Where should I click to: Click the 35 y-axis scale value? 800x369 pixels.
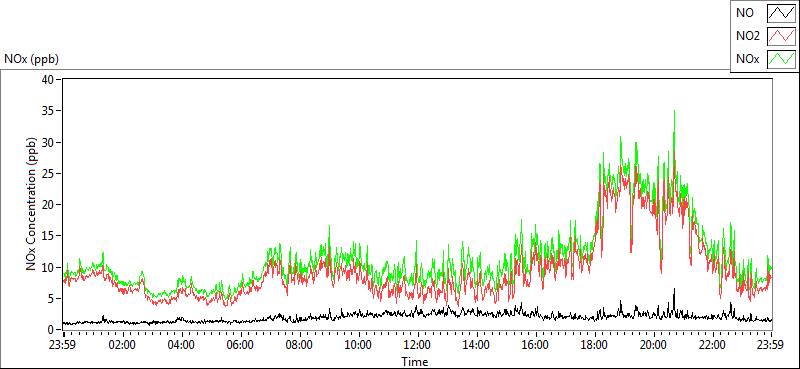[x=48, y=111]
